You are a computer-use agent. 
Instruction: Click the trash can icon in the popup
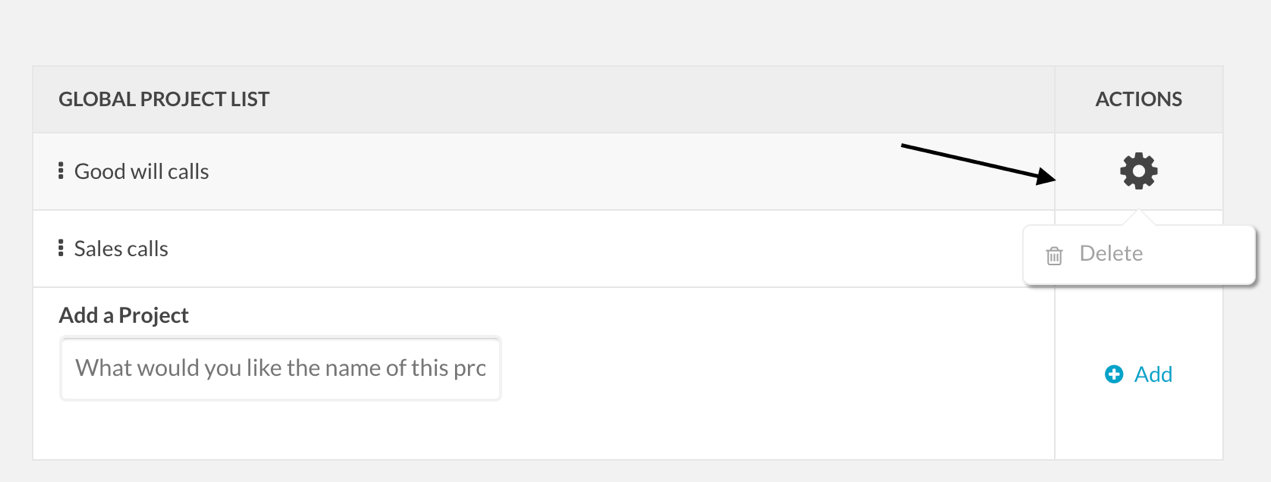(1054, 255)
